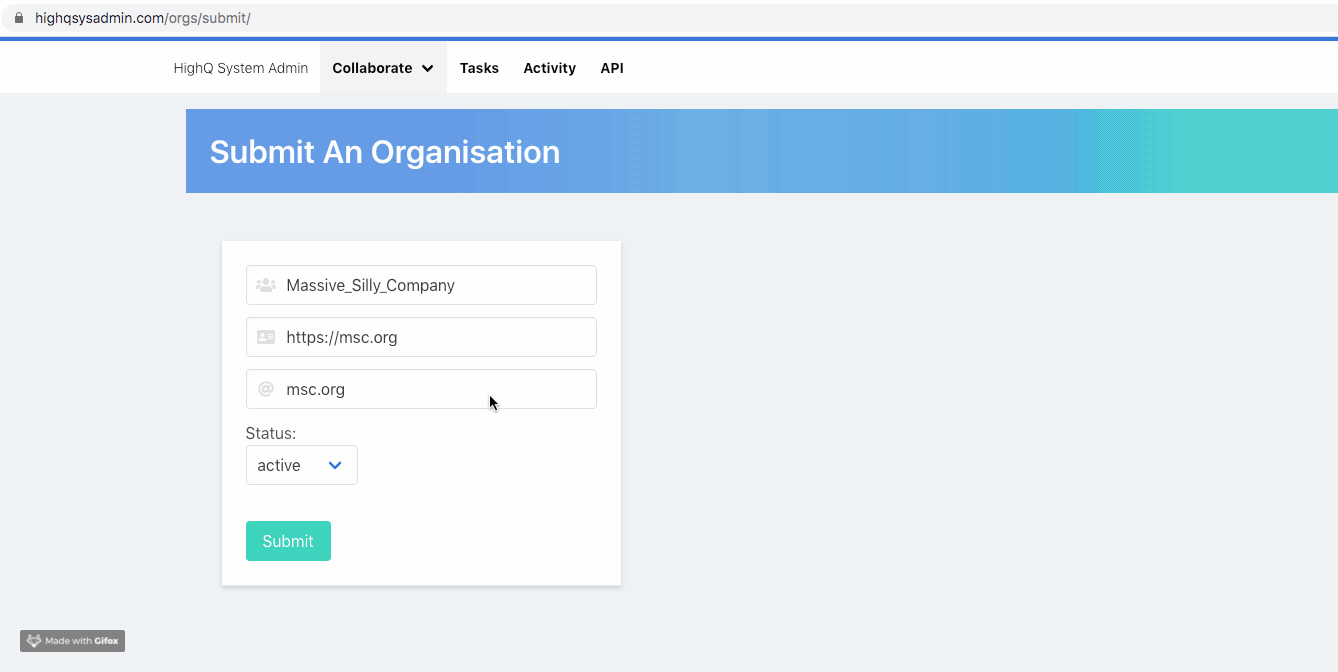Open the Activity nav item
Viewport: 1338px width, 672px height.
click(549, 68)
